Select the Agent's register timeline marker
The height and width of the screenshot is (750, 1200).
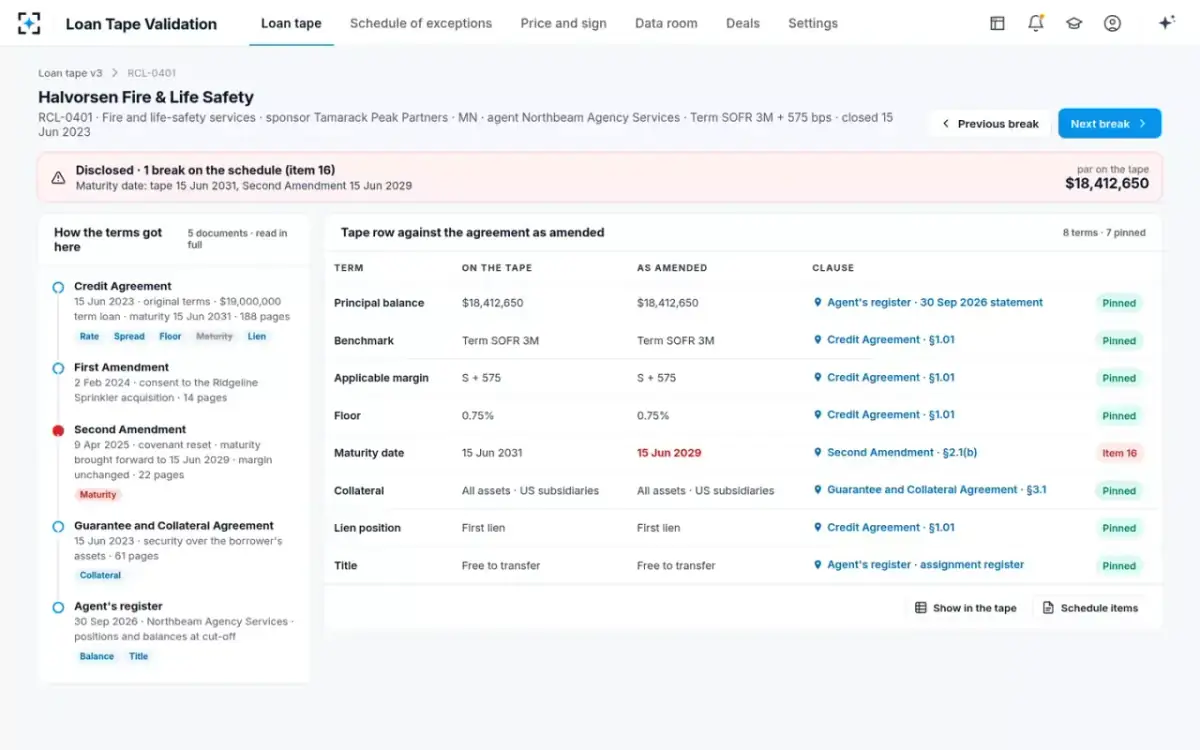(x=59, y=607)
